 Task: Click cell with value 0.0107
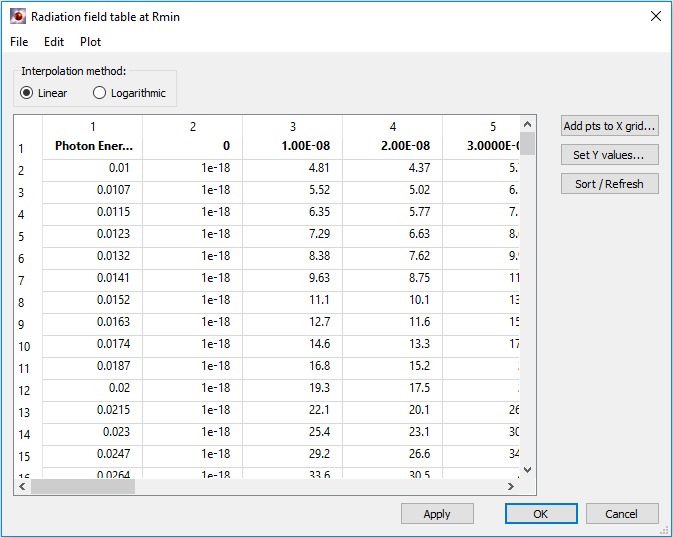(x=92, y=190)
